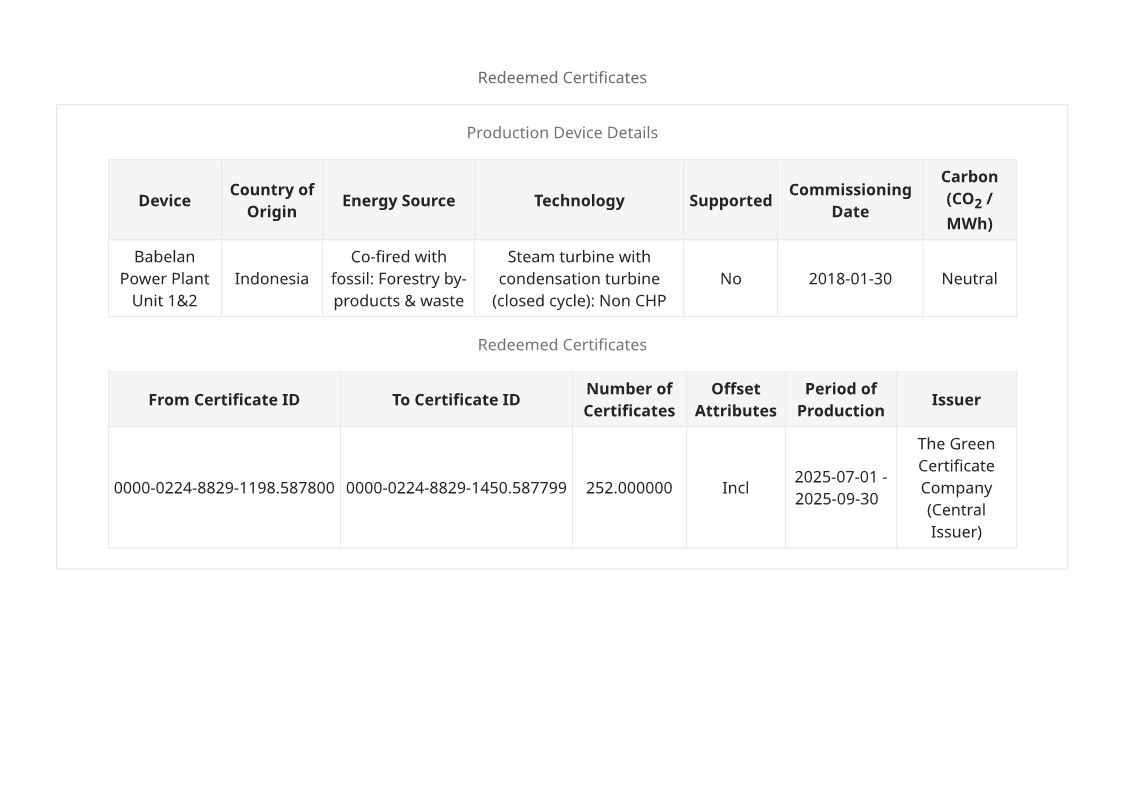Viewport: 1124px width, 795px height.
Task: Select the 'Device' column header
Action: tap(165, 200)
